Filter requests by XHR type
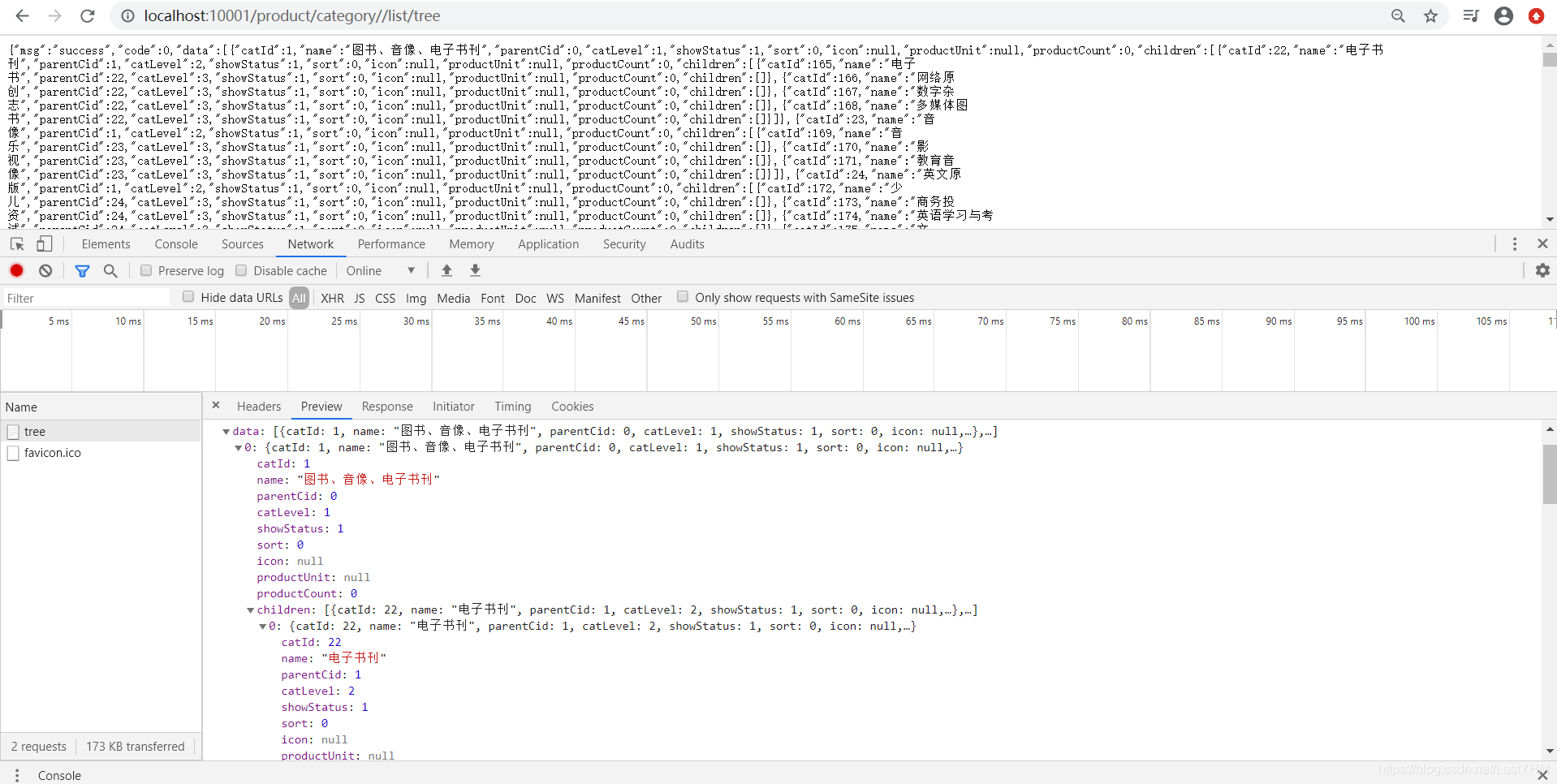 (332, 299)
